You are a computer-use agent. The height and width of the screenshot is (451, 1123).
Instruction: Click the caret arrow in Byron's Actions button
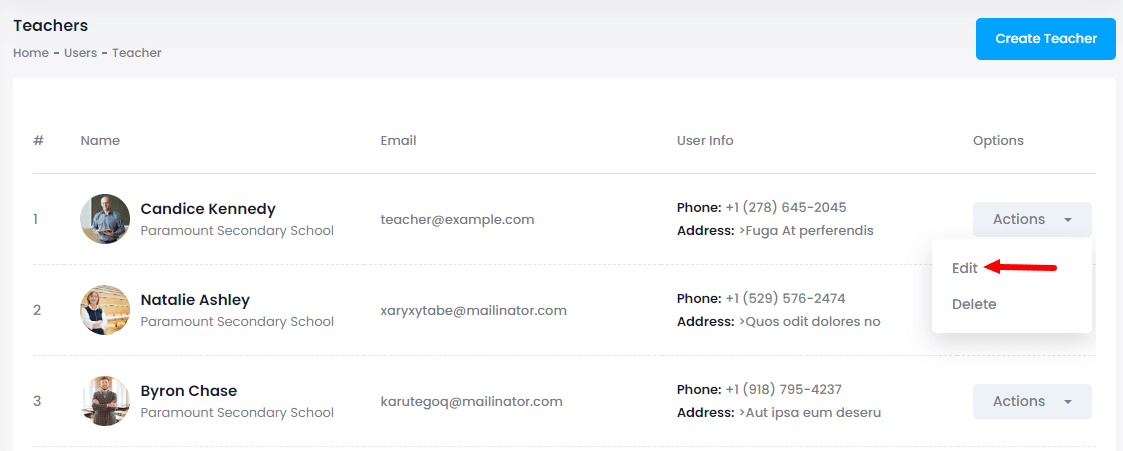1068,402
